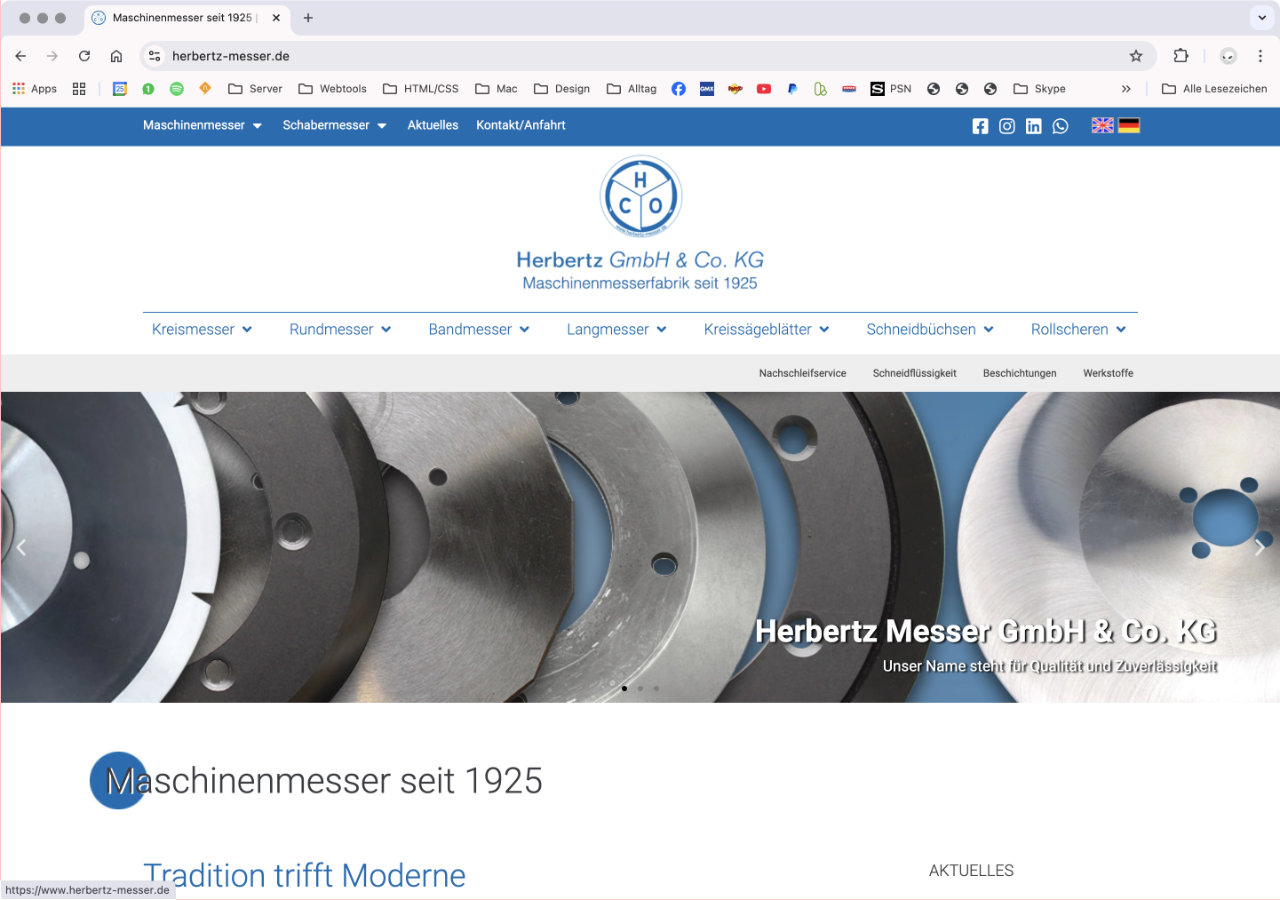Open the Aktuelles menu item
This screenshot has height=900, width=1280.
pyautogui.click(x=433, y=125)
